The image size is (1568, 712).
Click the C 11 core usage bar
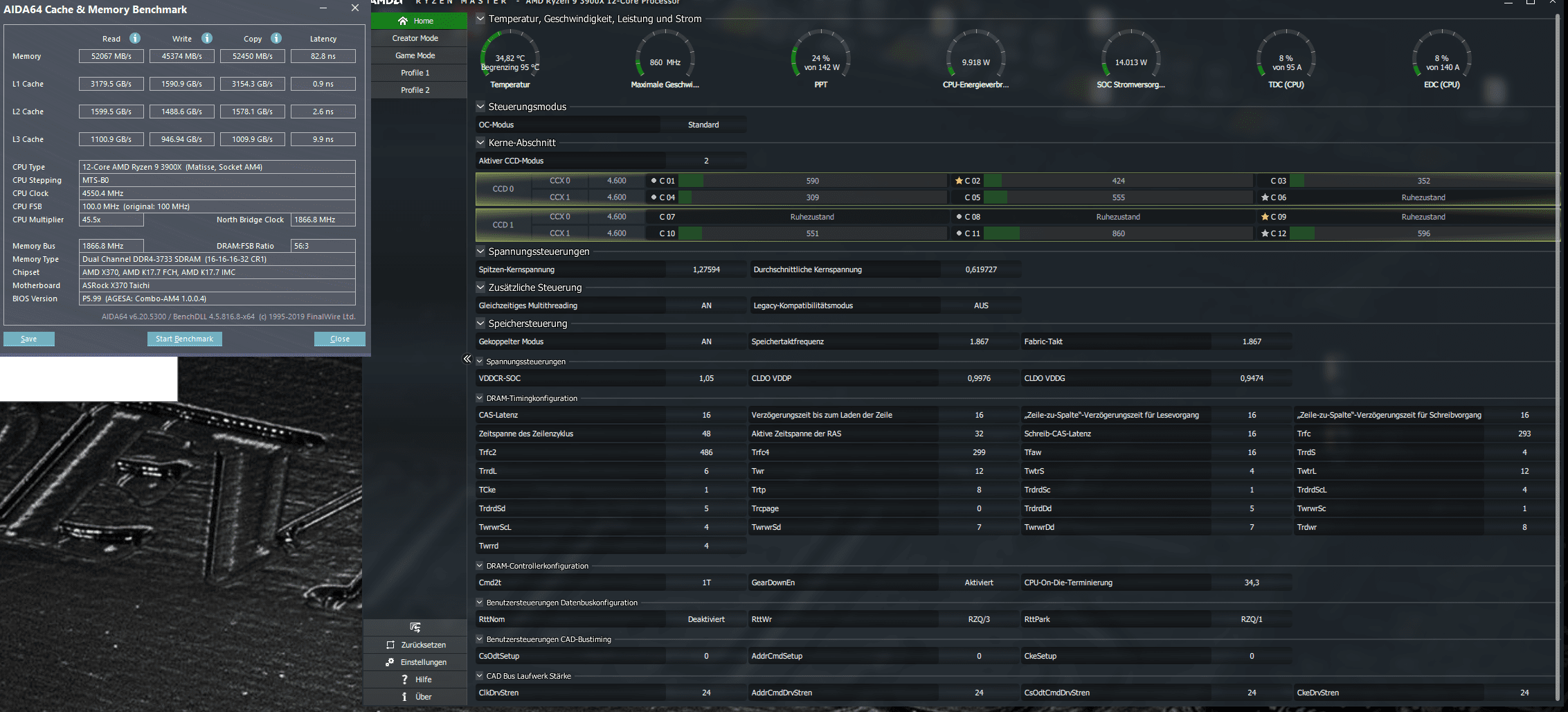[1118, 233]
